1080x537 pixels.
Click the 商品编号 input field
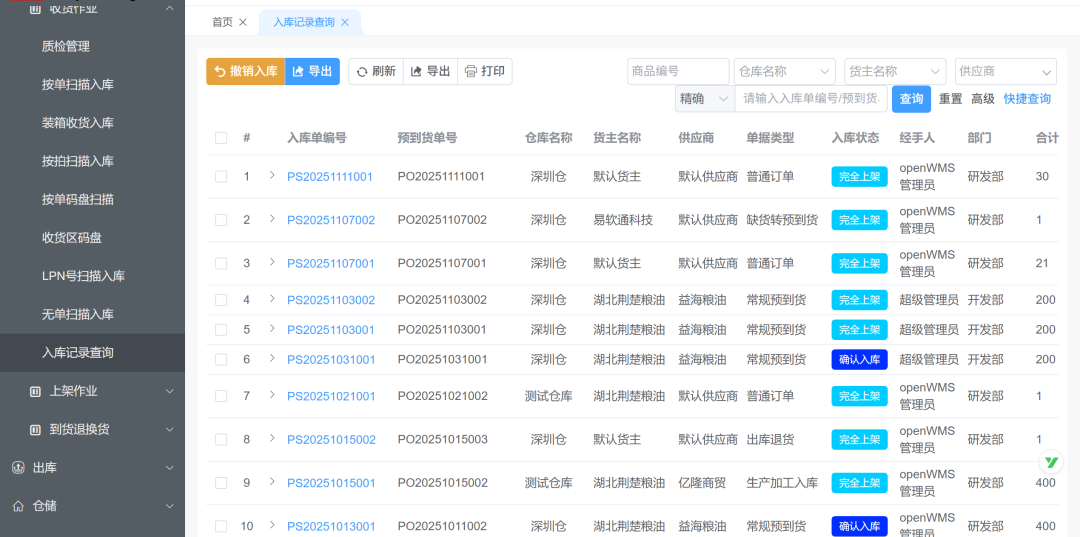(677, 72)
